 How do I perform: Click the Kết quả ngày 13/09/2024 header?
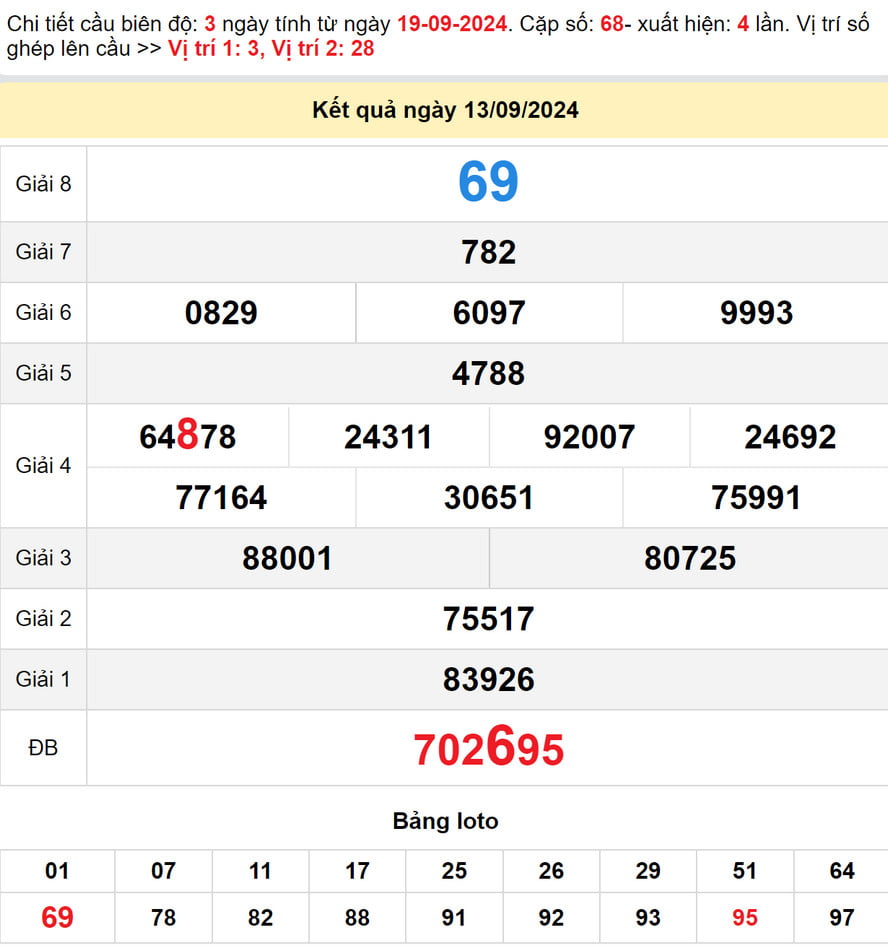pos(445,111)
